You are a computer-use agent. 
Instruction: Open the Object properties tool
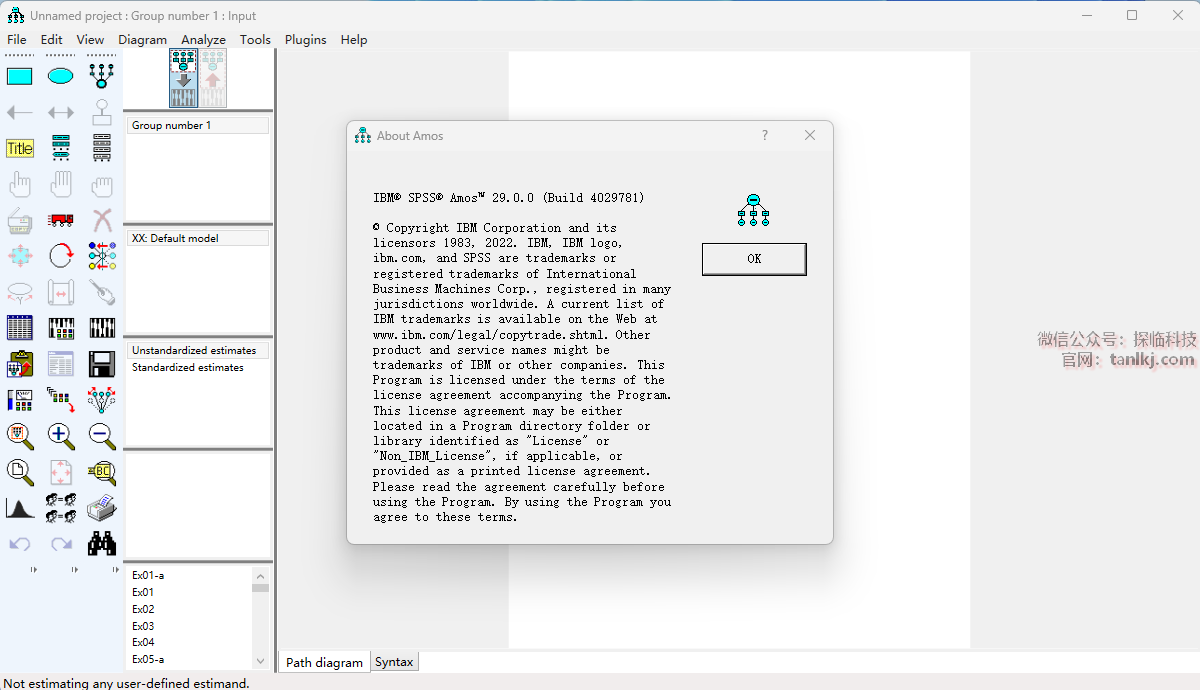[x=20, y=400]
